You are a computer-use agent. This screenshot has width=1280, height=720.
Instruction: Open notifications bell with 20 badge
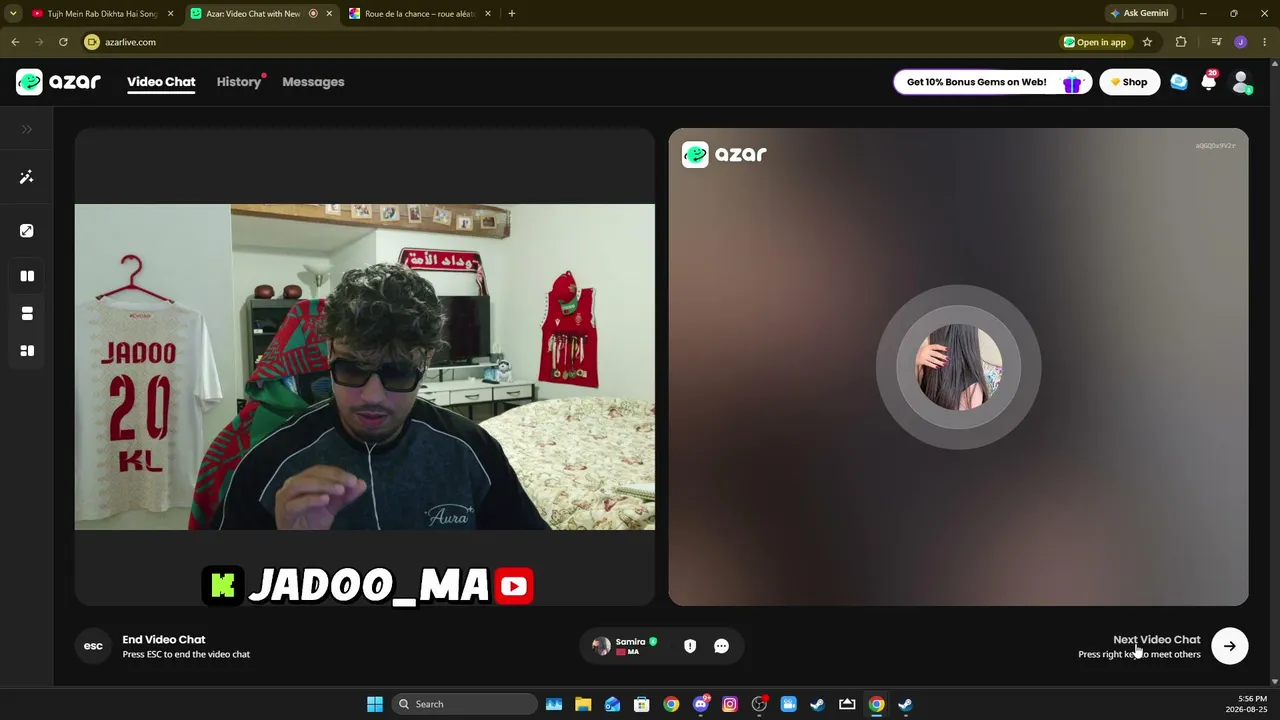pos(1209,82)
